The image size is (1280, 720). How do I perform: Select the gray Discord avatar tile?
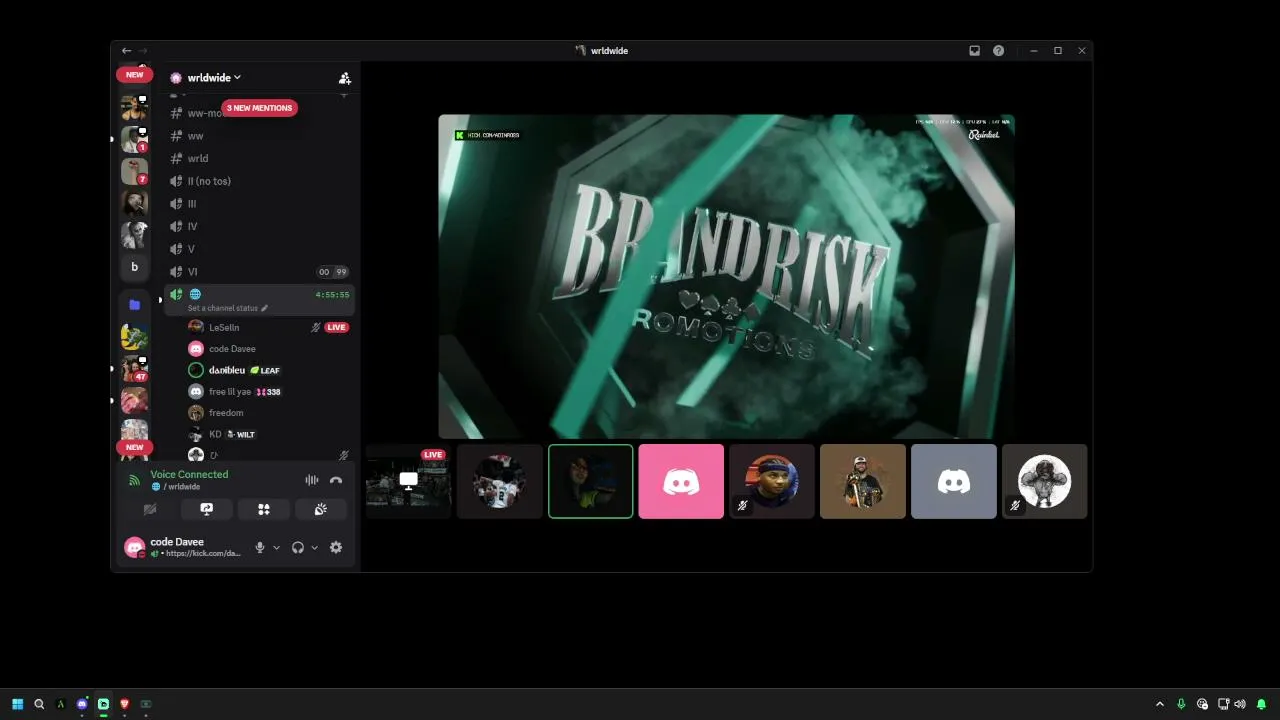[954, 482]
